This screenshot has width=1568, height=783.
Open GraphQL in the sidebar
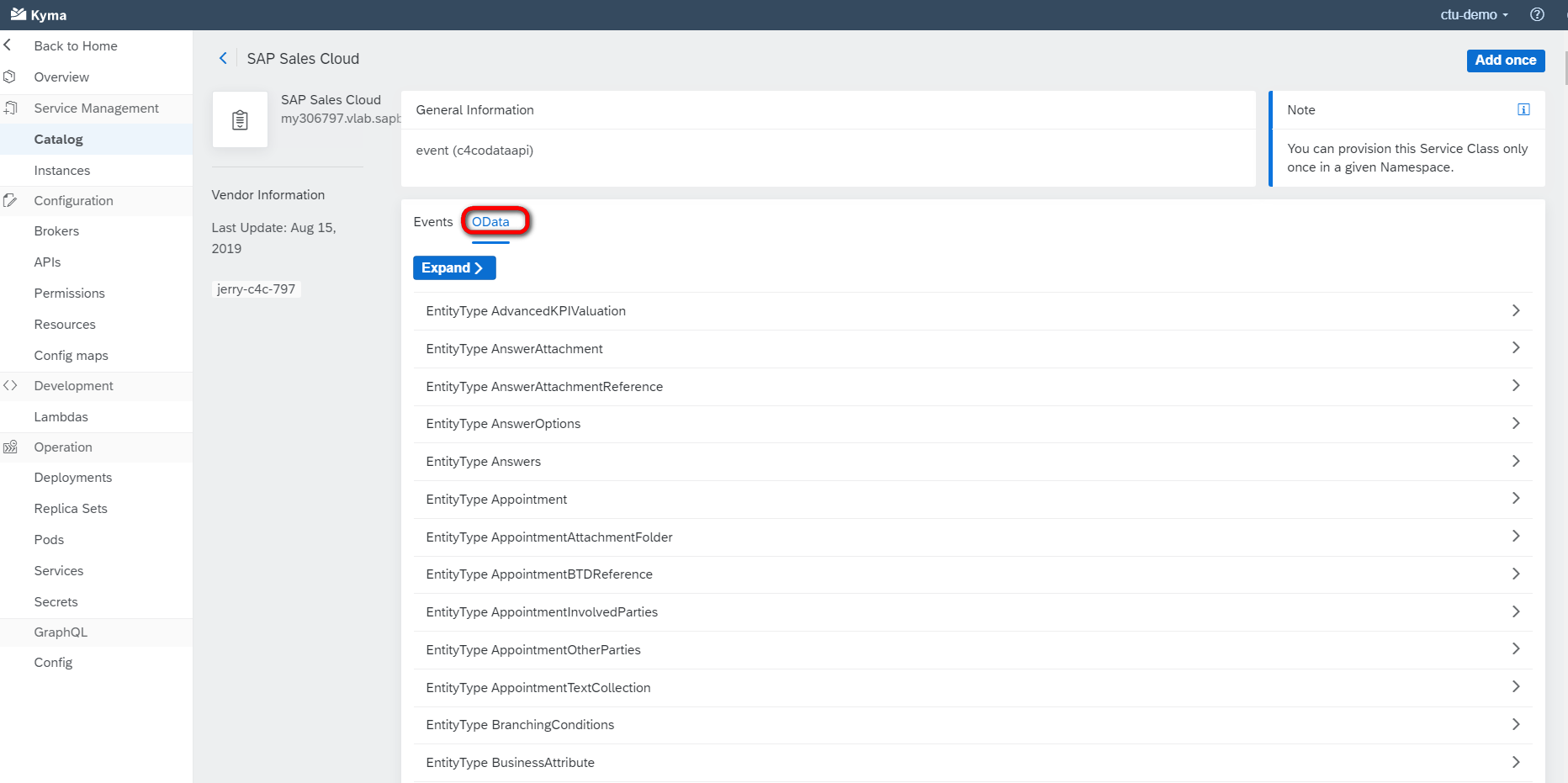[61, 632]
